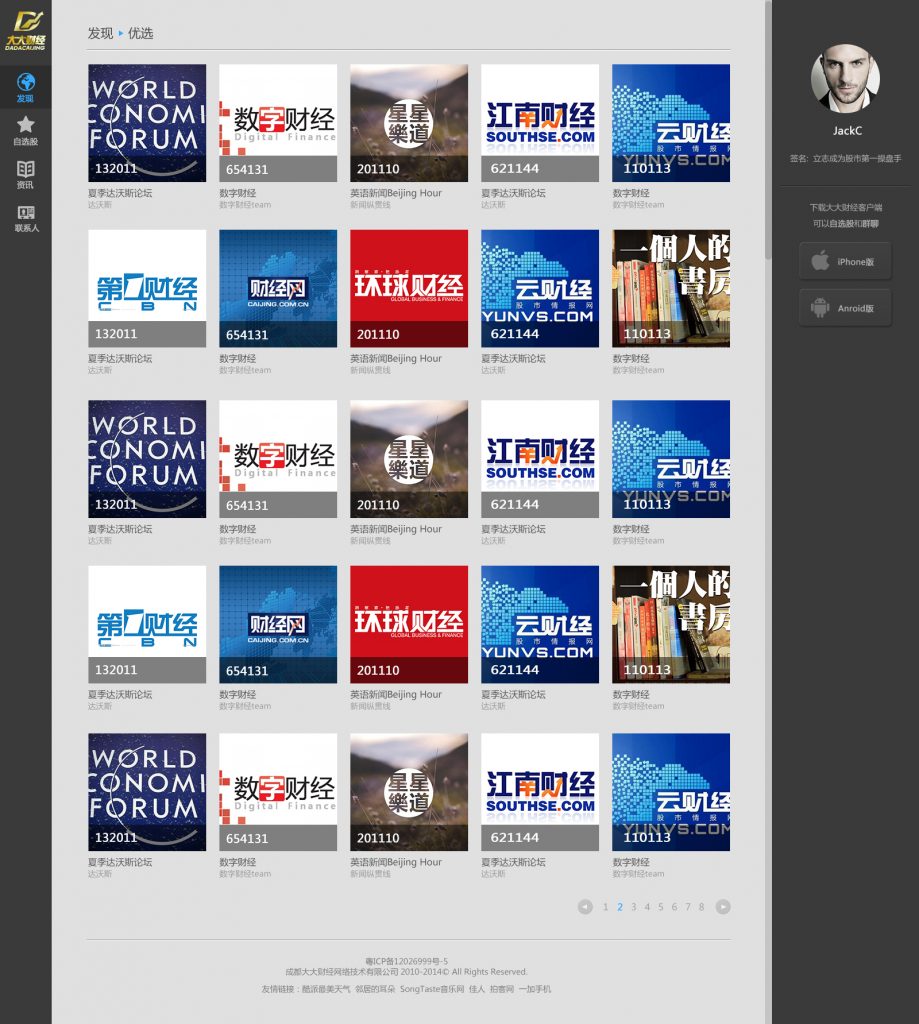The width and height of the screenshot is (919, 1024).
Task: Open the 佳人 footer link
Action: pos(477,989)
